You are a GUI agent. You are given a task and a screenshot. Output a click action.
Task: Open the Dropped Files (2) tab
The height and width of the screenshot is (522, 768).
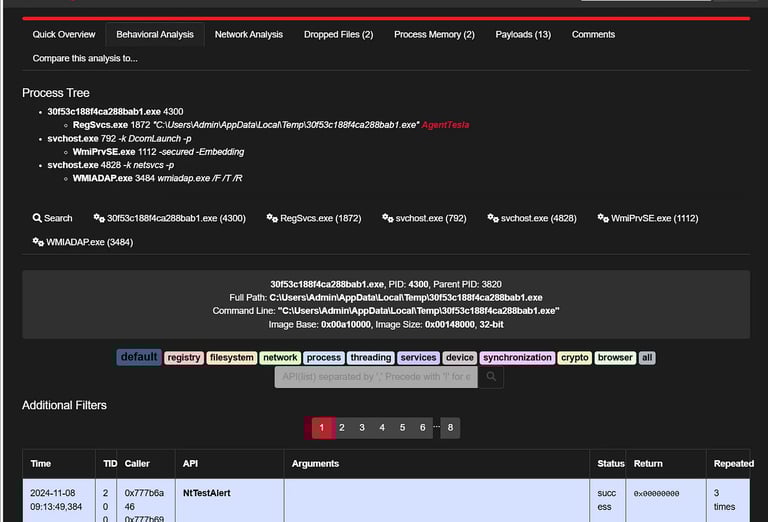[338, 35]
